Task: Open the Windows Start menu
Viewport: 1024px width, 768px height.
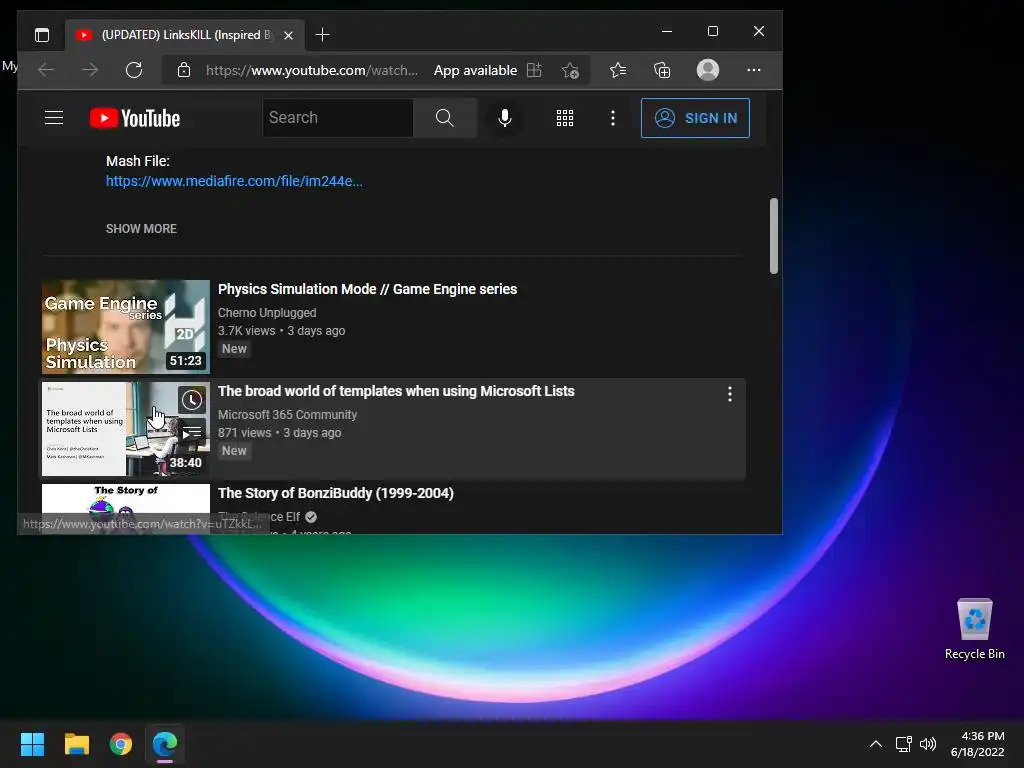Action: click(33, 744)
